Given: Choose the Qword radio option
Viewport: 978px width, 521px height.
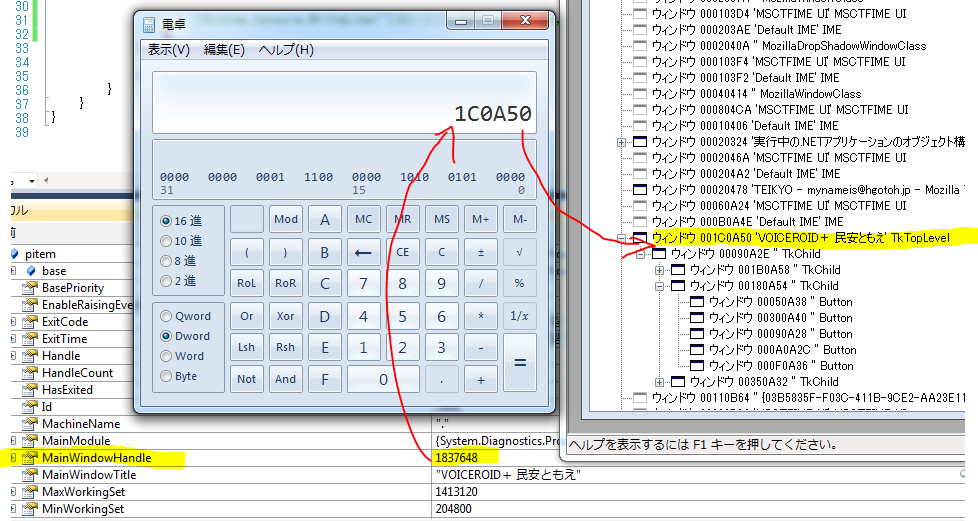Looking at the screenshot, I should point(166,316).
